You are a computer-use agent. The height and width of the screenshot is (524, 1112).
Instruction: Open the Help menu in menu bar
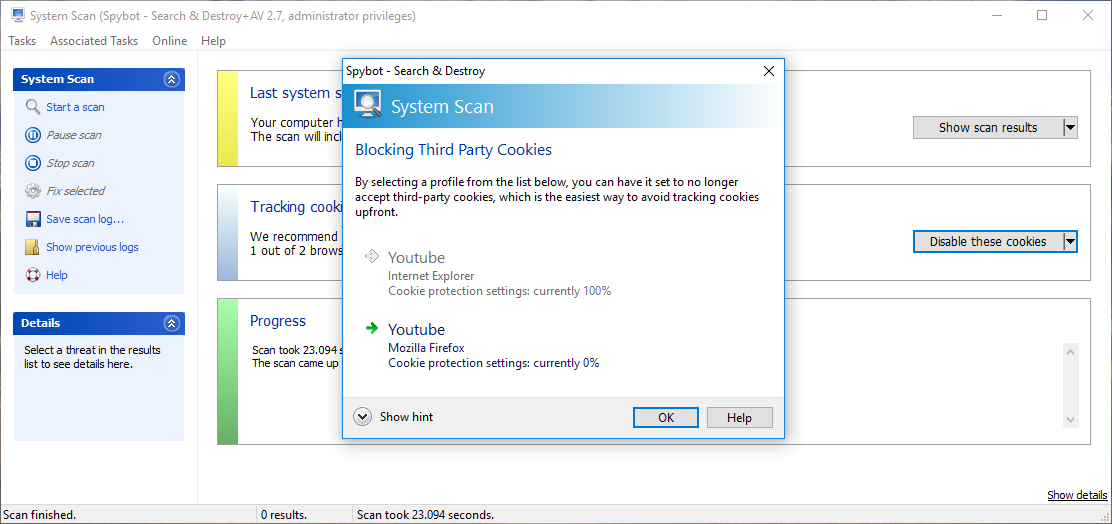pyautogui.click(x=213, y=41)
